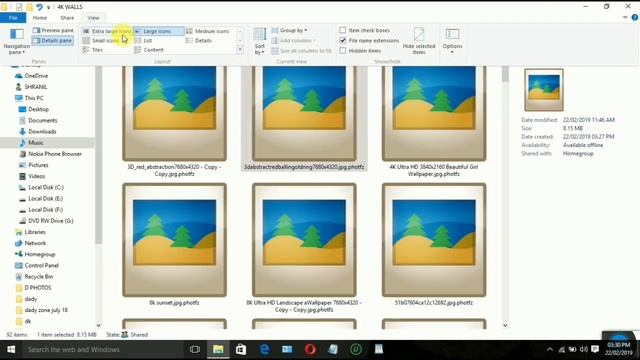Select 4K Ultra HD Beautiful Girl Wallpaper file

[434, 122]
